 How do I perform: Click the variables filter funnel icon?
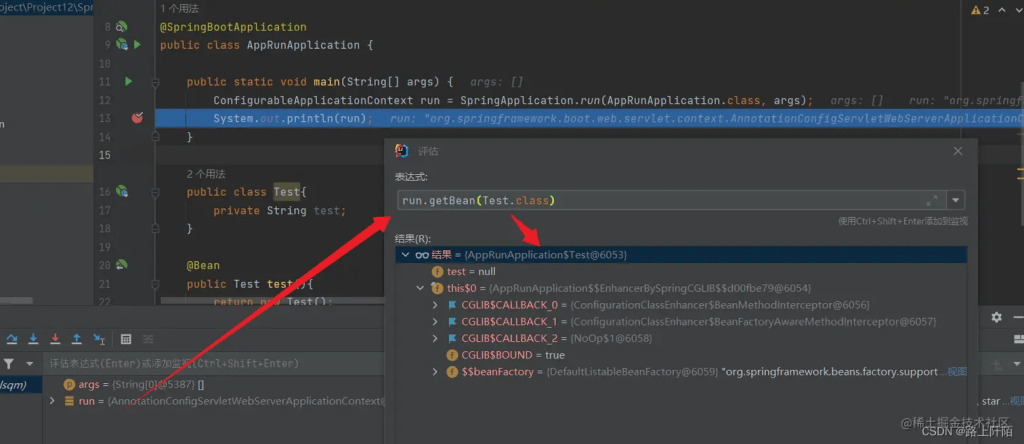click(9, 364)
